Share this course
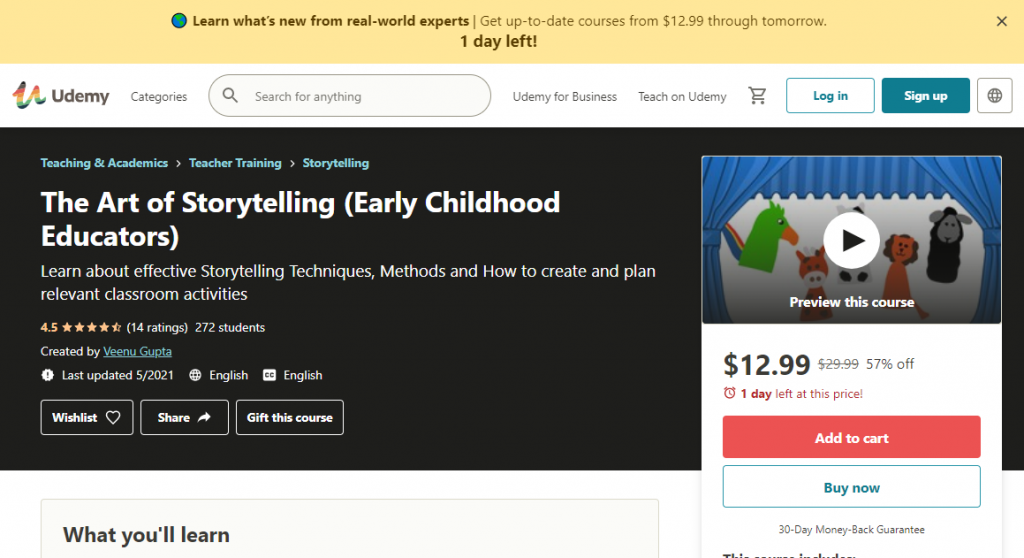 tap(184, 418)
